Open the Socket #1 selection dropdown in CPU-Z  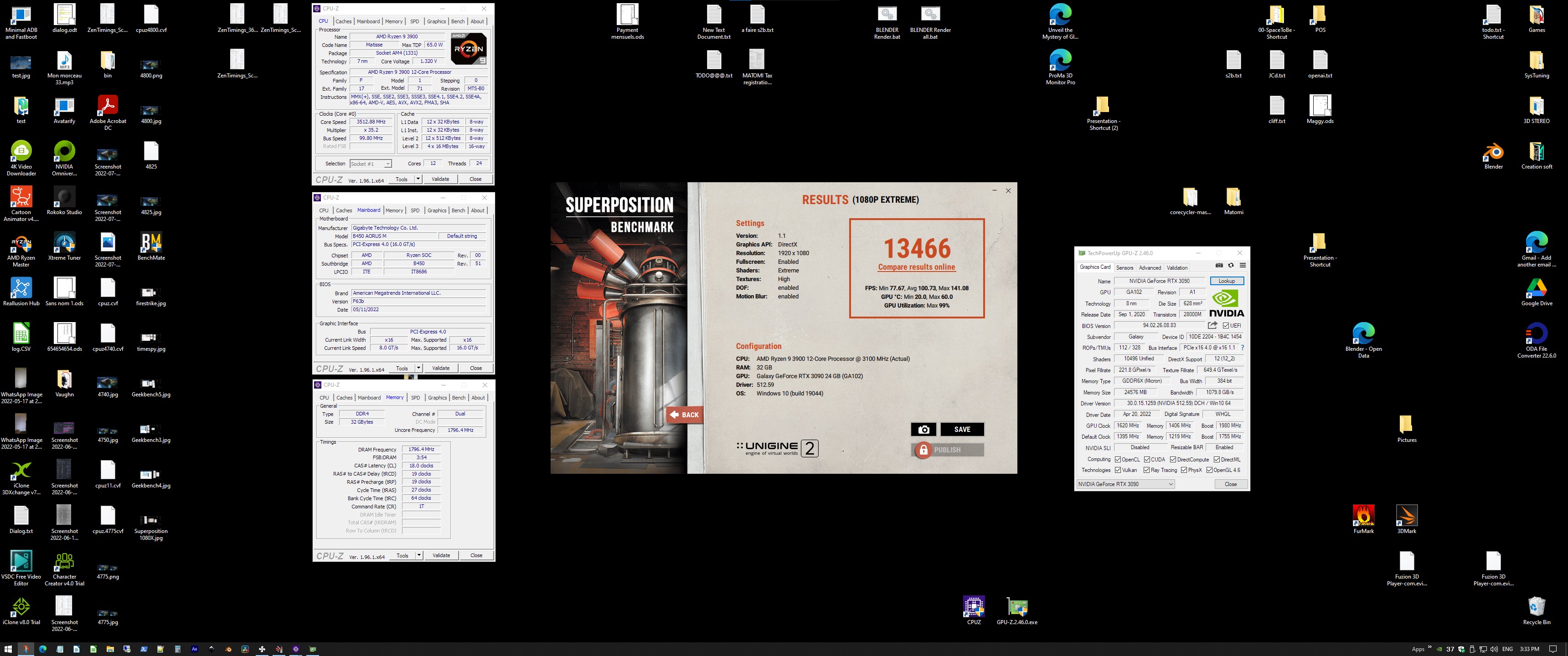point(371,164)
